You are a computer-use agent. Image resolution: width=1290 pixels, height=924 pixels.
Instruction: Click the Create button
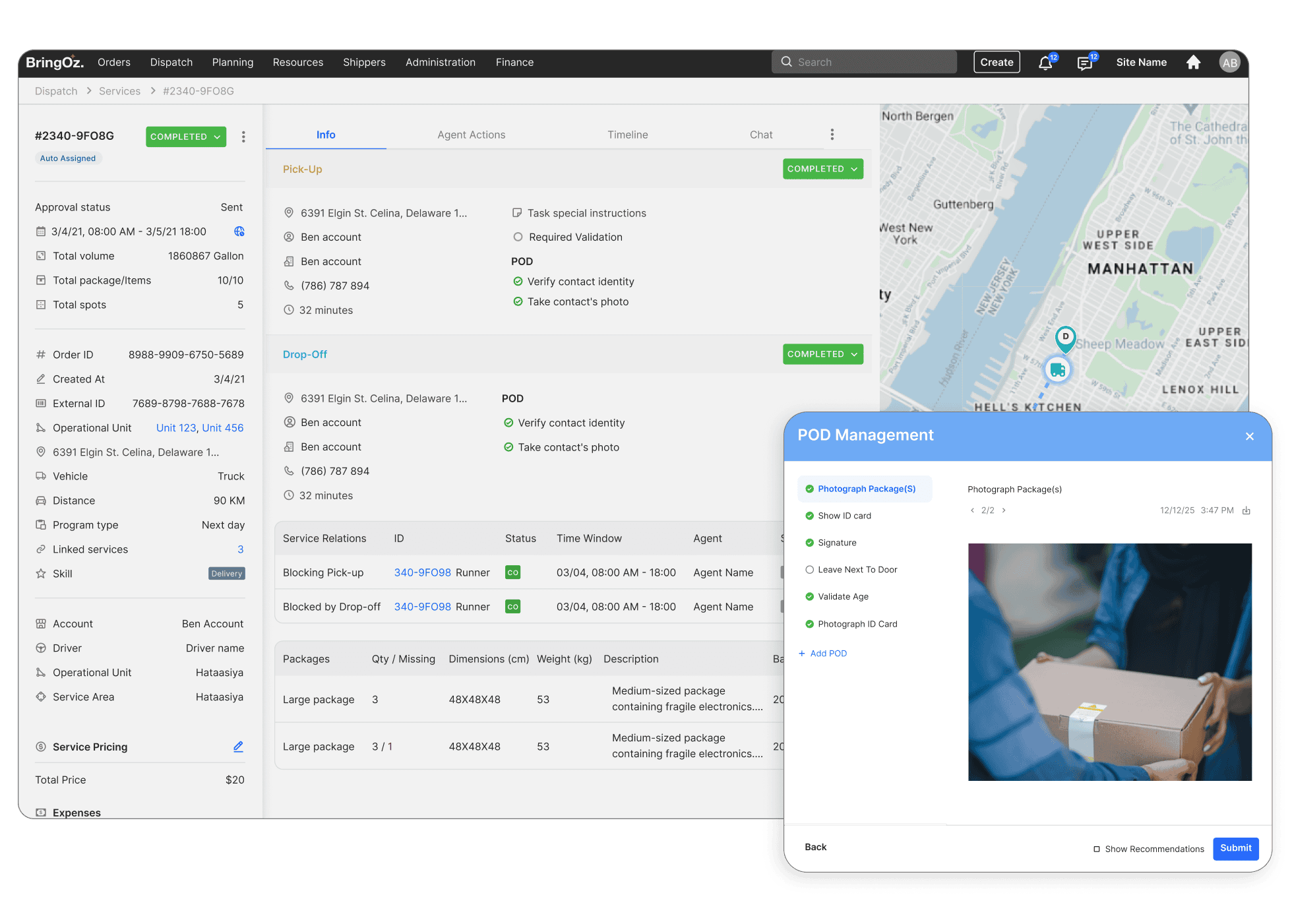(997, 62)
